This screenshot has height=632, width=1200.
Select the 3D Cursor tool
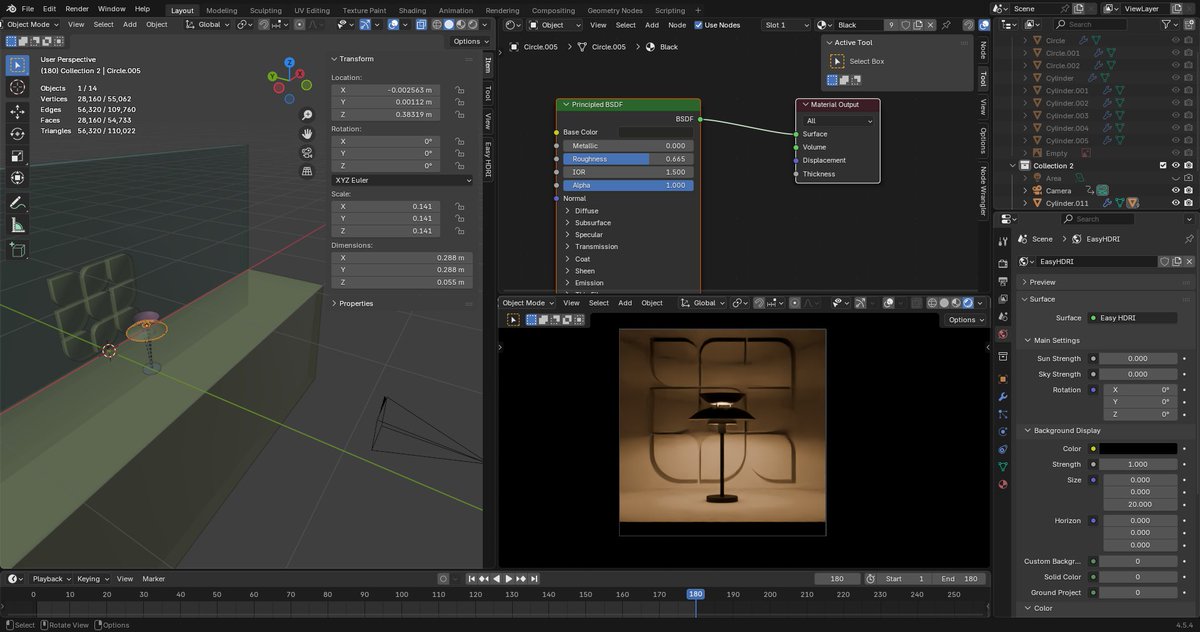tap(17, 87)
